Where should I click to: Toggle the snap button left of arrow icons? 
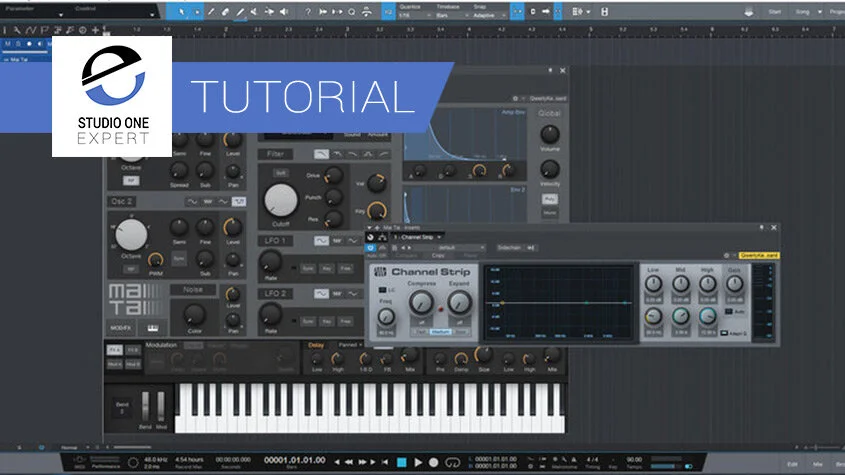point(517,12)
